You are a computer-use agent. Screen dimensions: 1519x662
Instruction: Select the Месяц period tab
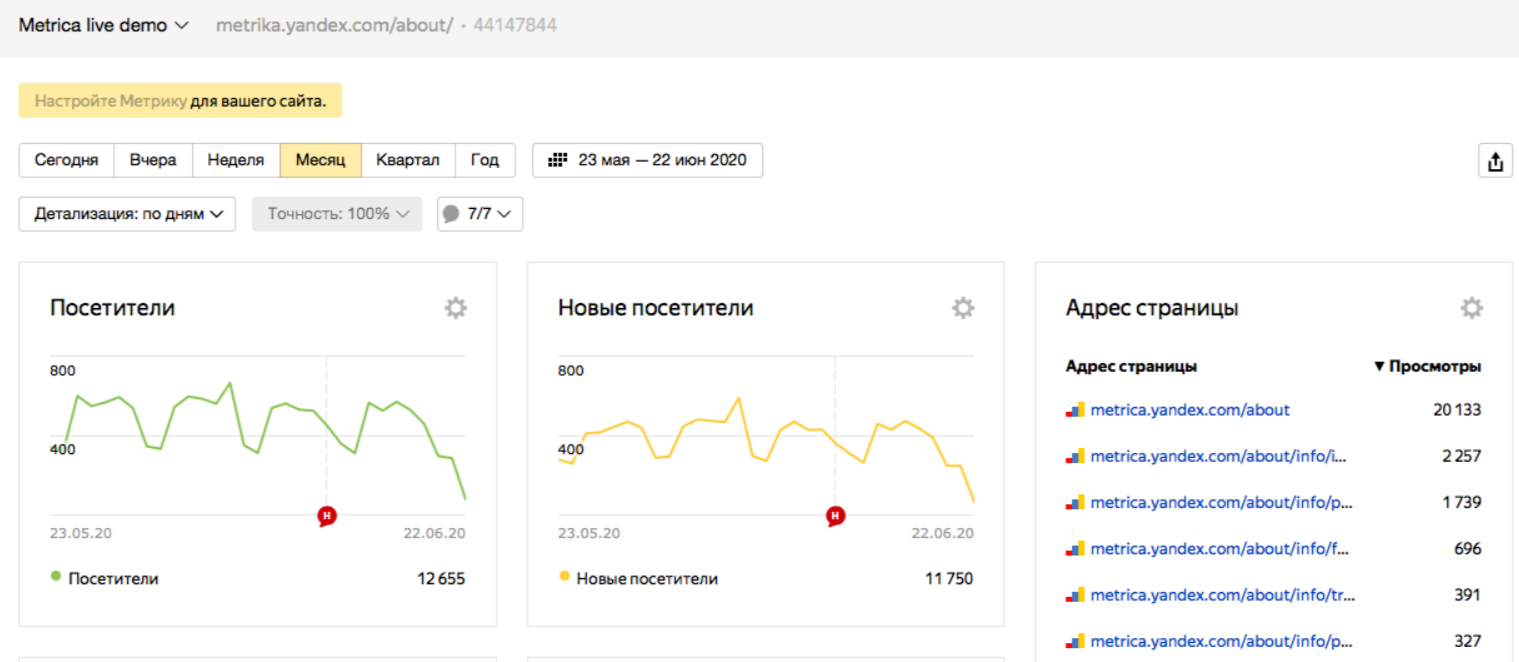point(320,160)
